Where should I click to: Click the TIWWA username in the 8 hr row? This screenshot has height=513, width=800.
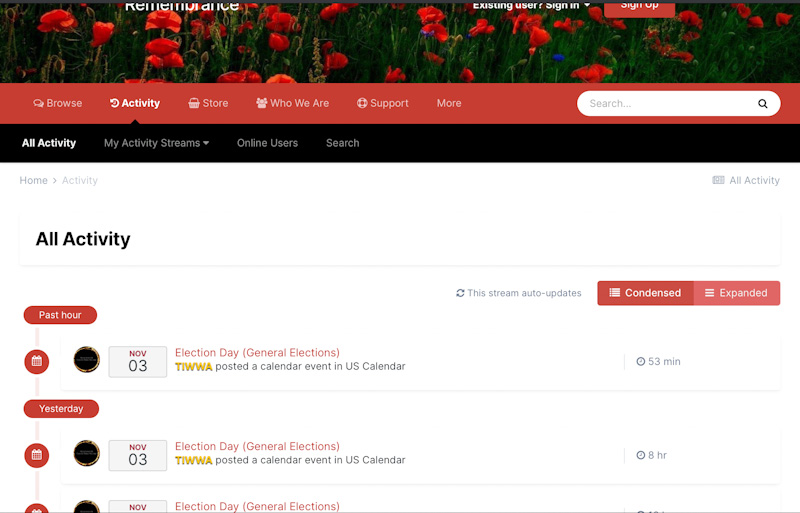click(x=193, y=460)
